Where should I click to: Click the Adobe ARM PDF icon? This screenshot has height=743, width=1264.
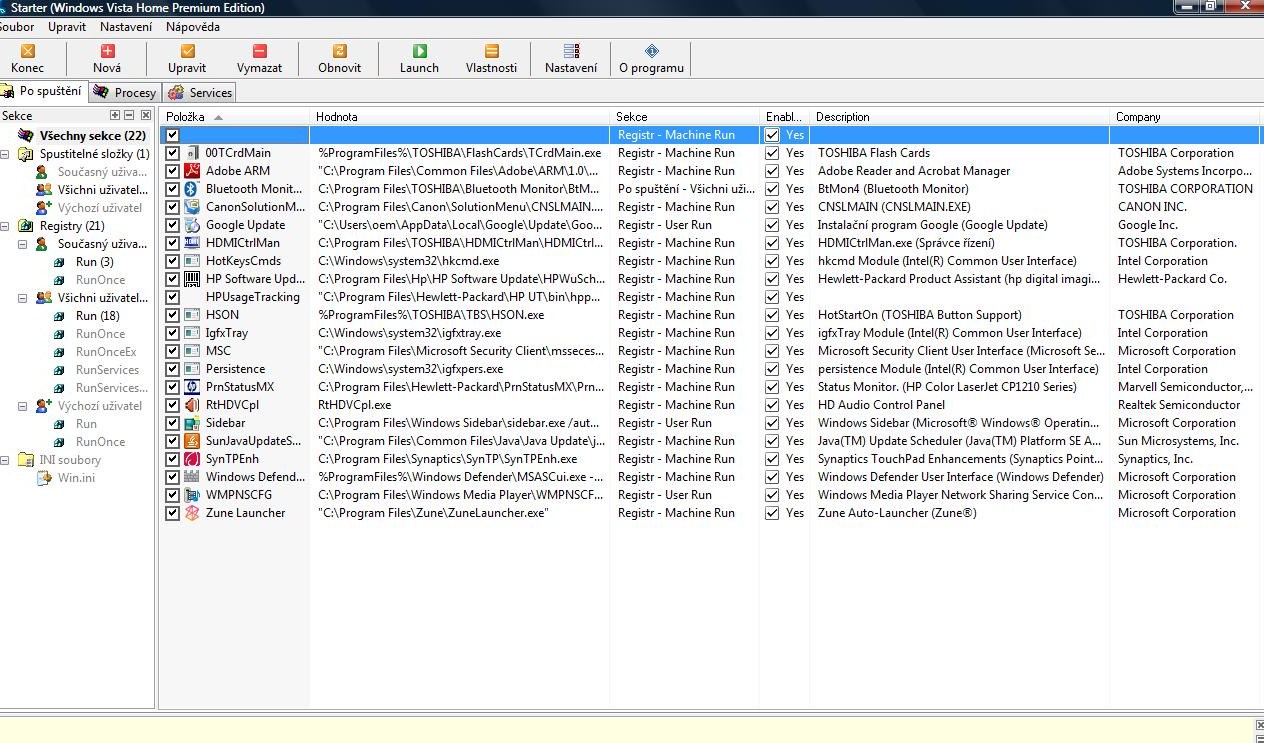coord(193,171)
